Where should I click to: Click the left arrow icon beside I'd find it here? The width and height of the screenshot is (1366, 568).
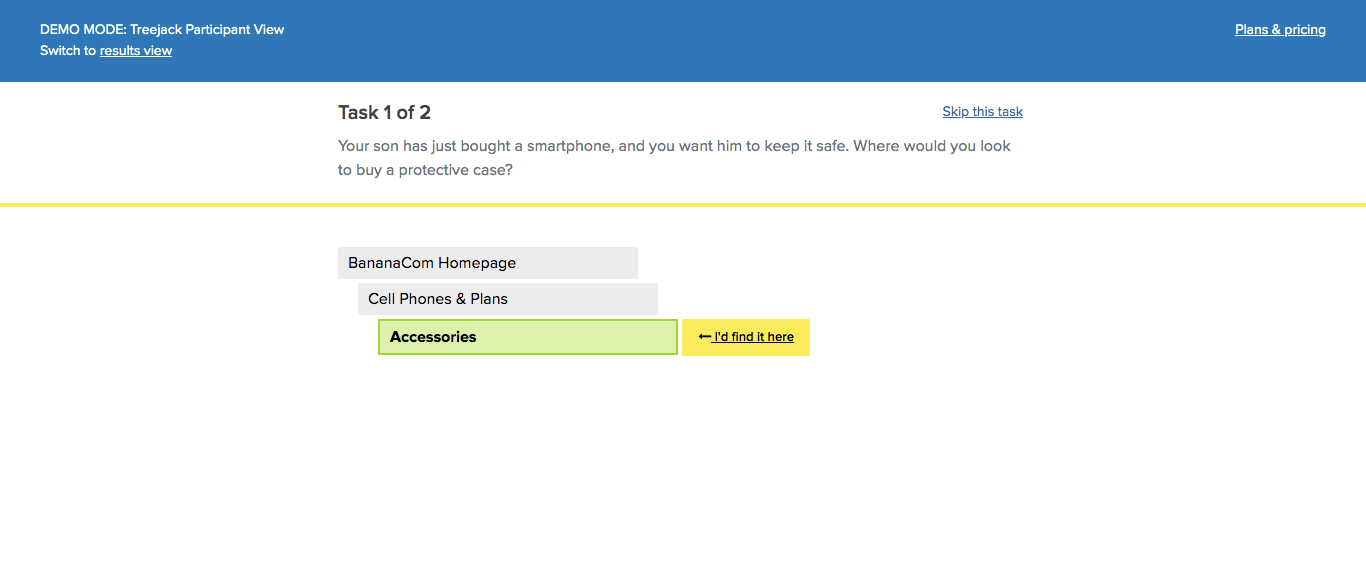point(704,337)
